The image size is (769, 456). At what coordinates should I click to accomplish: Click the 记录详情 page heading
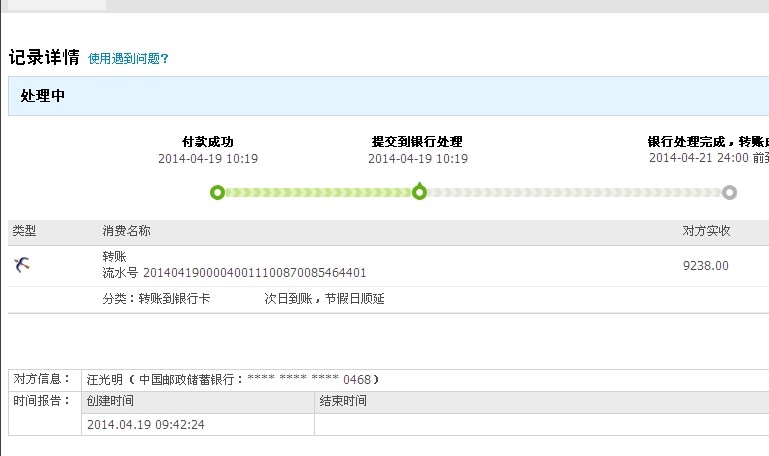[x=44, y=57]
